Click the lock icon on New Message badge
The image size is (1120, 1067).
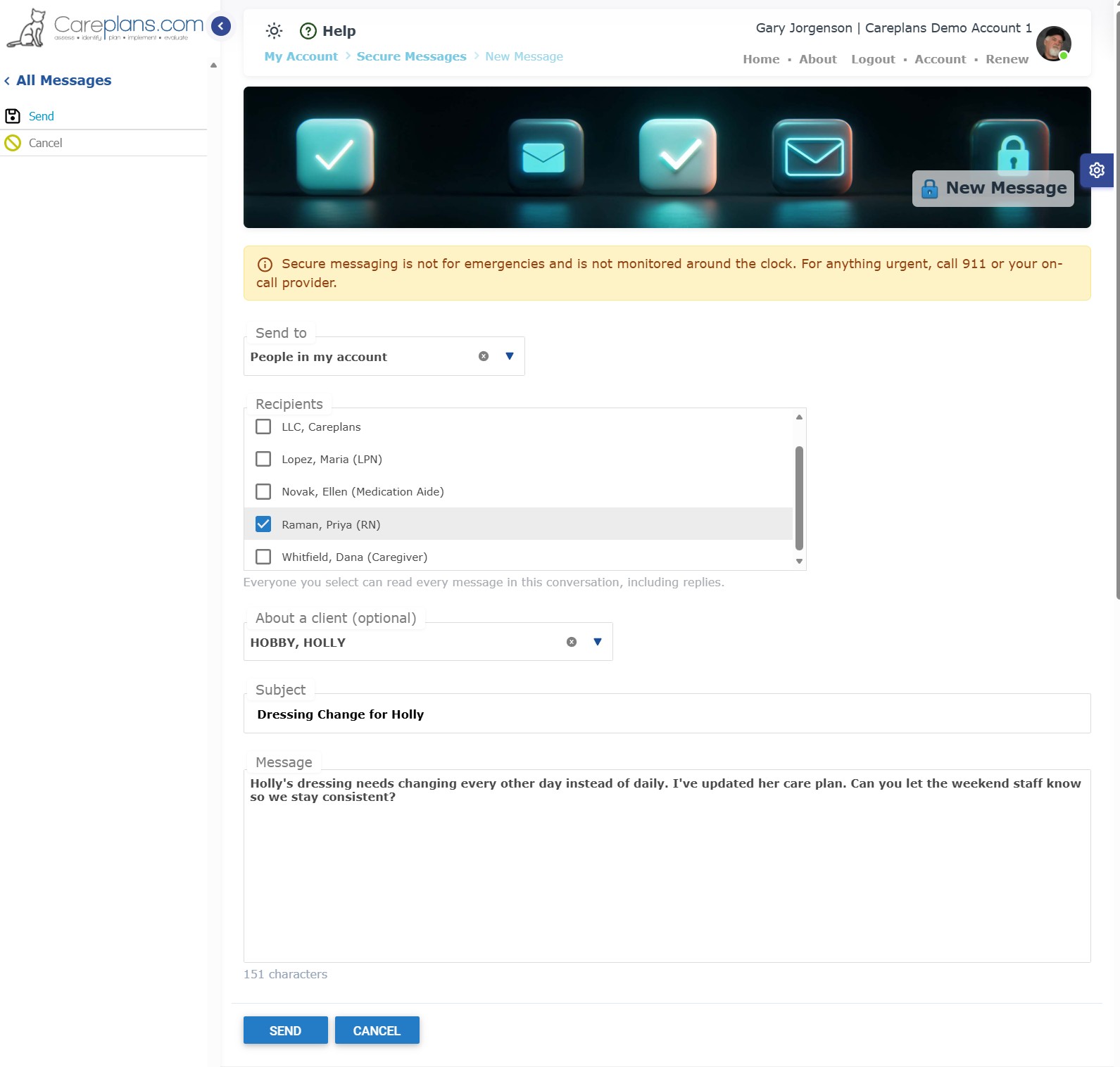tap(929, 189)
